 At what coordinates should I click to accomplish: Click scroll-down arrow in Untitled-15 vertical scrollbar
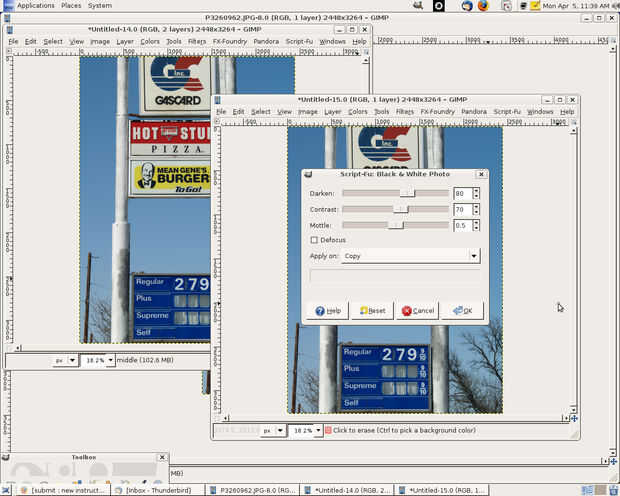[574, 409]
